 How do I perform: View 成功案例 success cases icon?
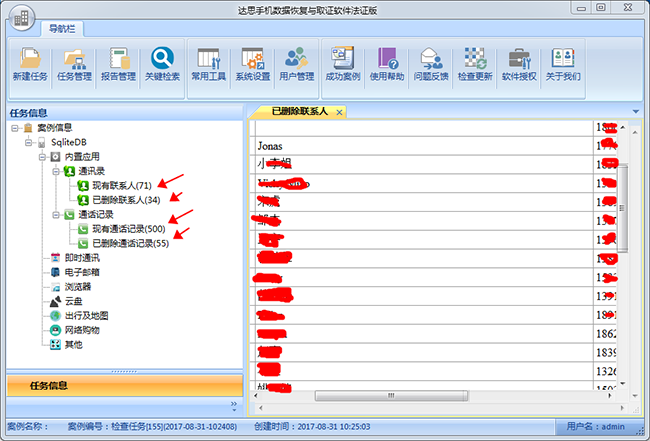pos(343,64)
